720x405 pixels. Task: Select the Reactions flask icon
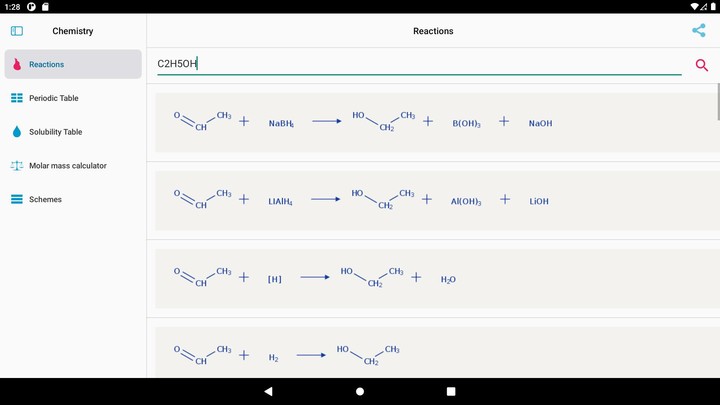coord(17,64)
